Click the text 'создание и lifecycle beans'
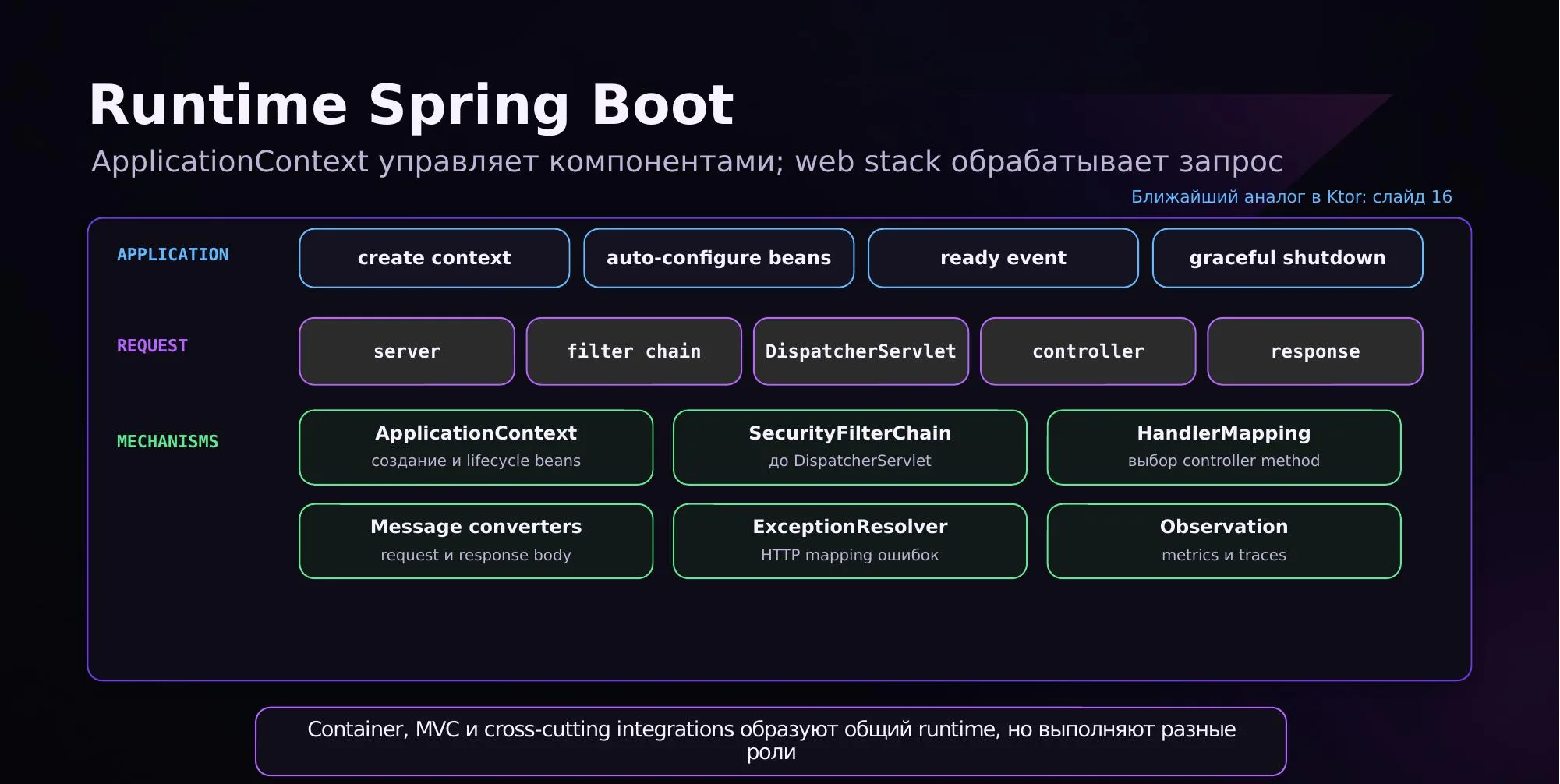 (x=476, y=461)
